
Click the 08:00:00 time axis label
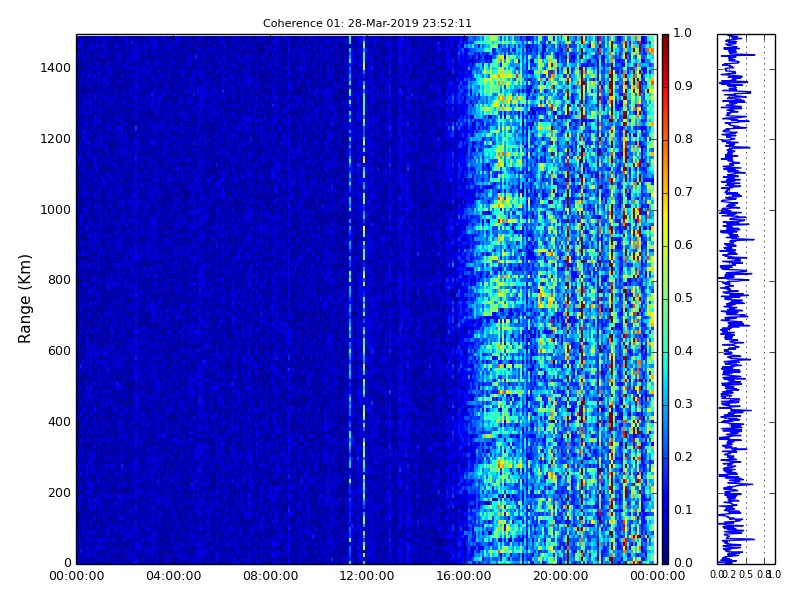[270, 576]
